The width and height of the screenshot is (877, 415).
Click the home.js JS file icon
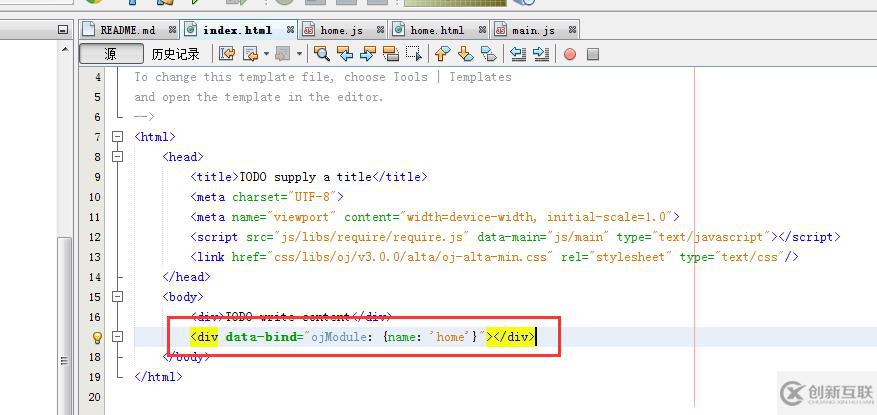click(309, 30)
